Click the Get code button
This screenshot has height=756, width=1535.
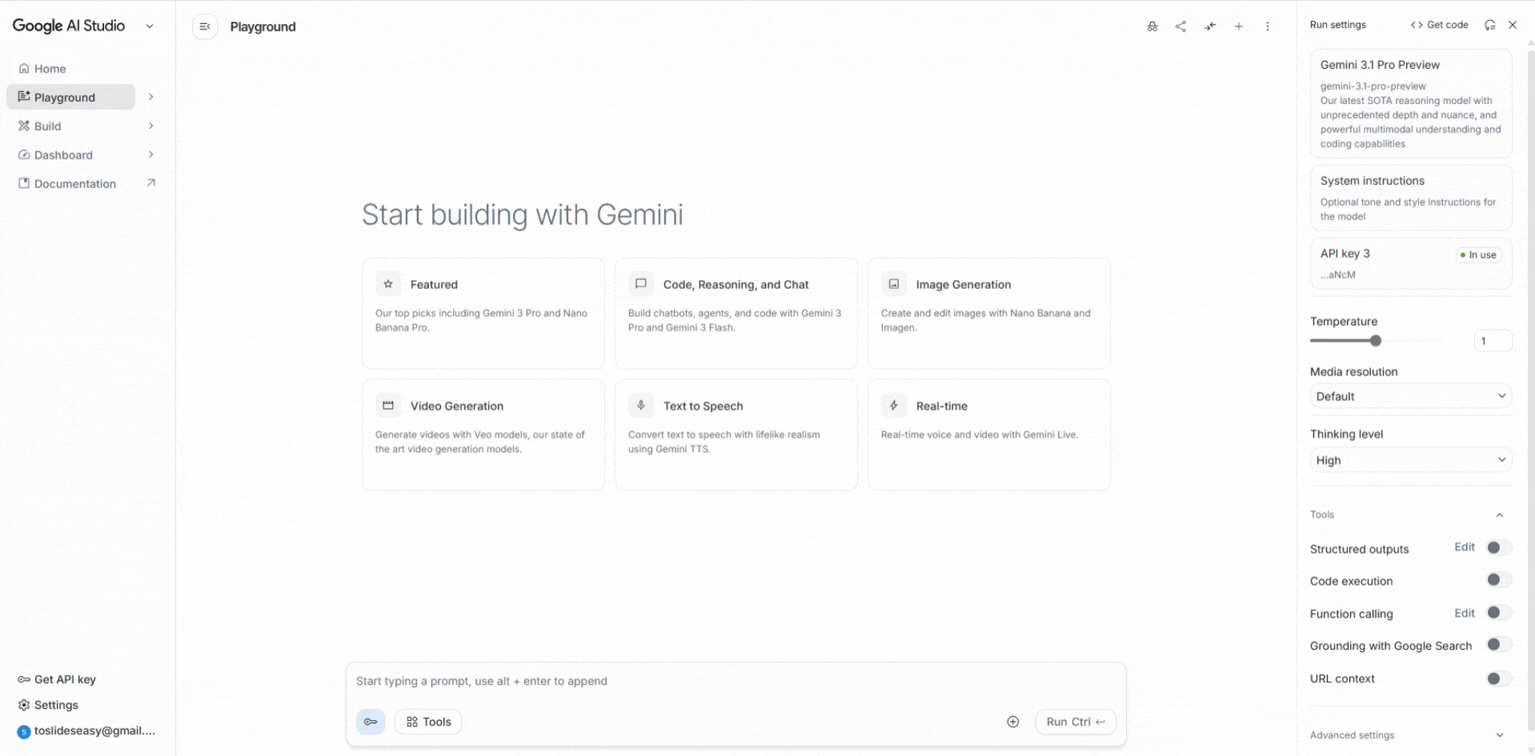[1439, 25]
